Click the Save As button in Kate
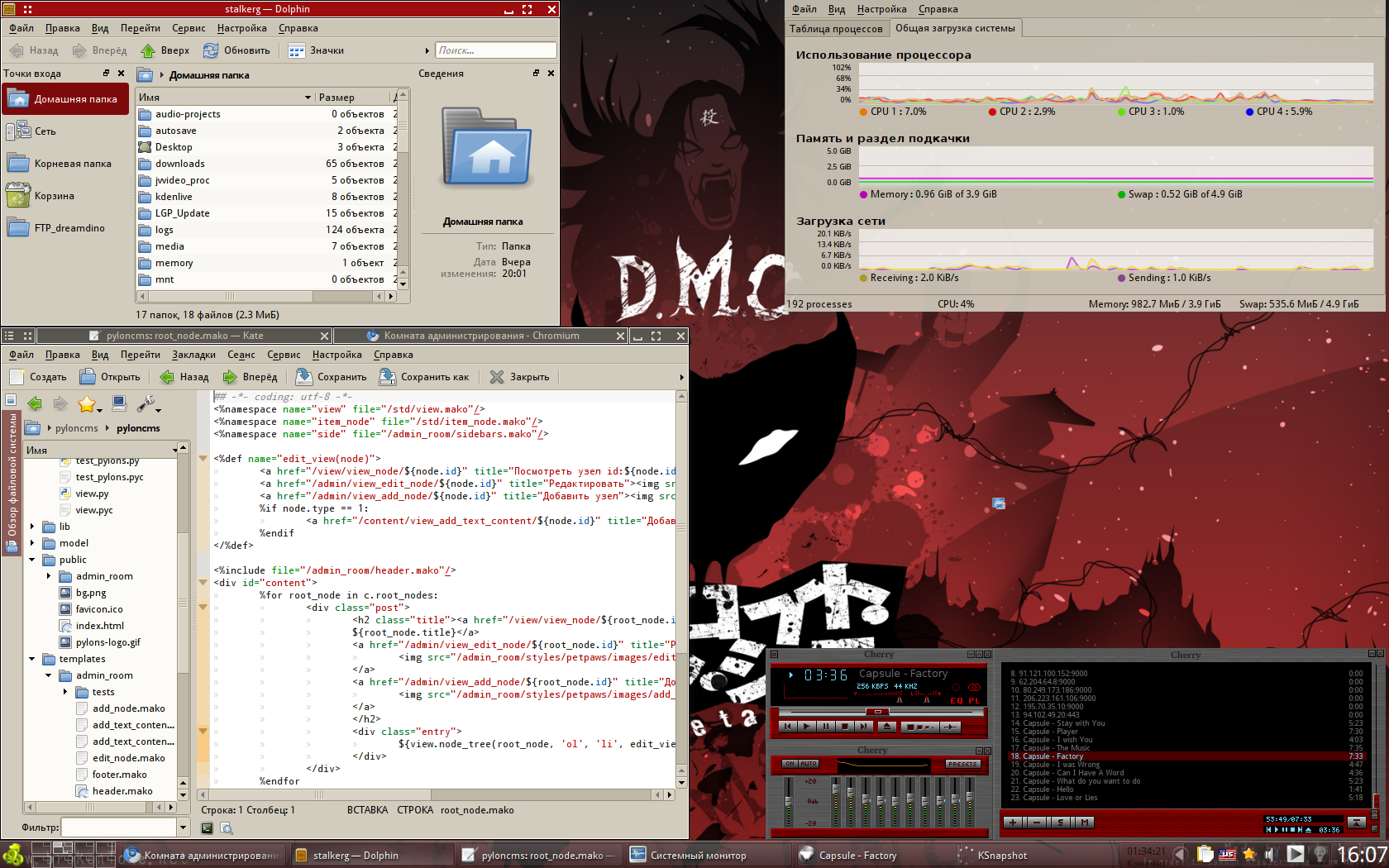 [x=425, y=377]
